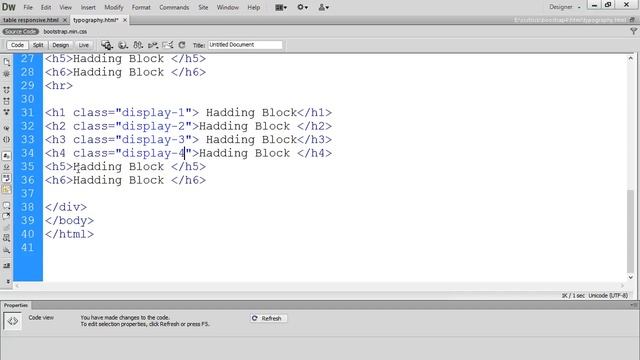Switch to Live view
This screenshot has height=360, width=640.
point(84,45)
